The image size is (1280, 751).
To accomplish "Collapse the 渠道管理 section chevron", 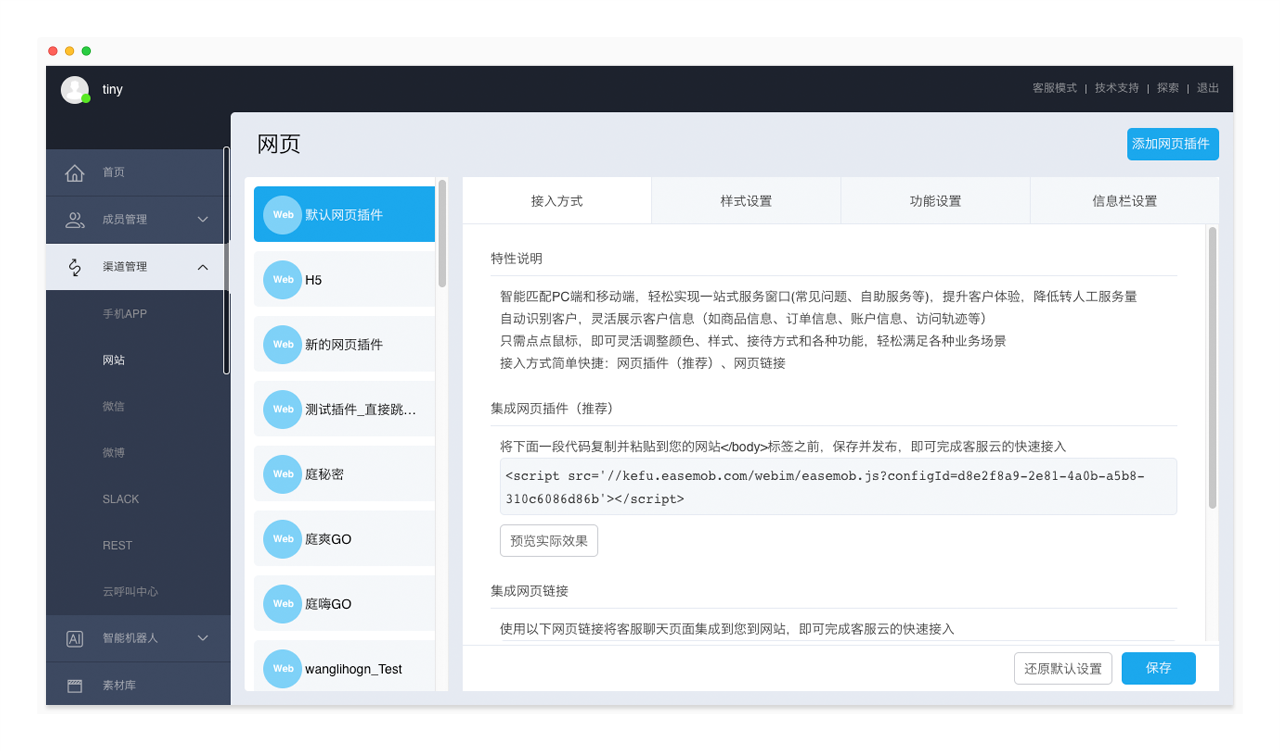I will [203, 267].
